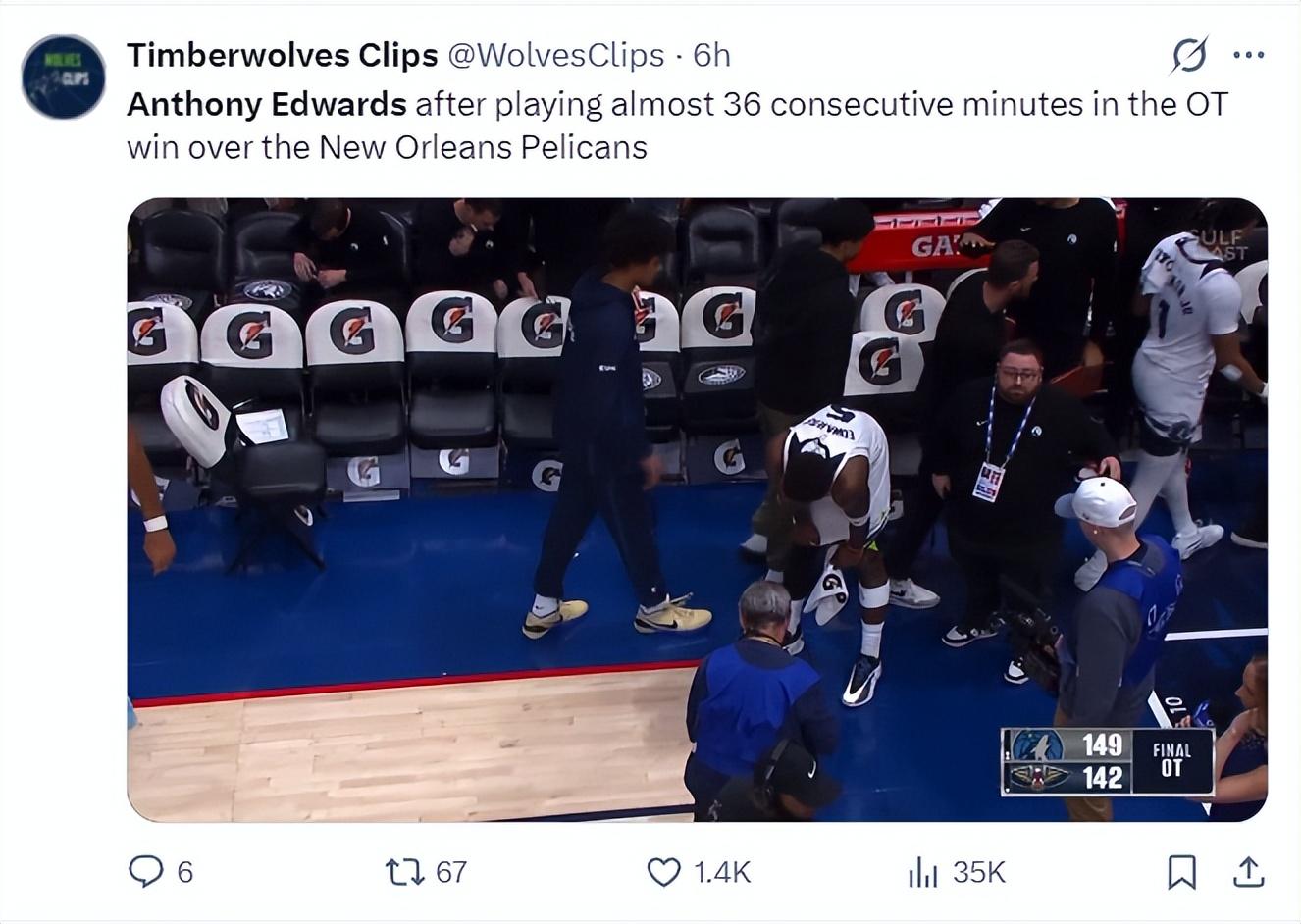Click the 35K views count

[x=979, y=872]
